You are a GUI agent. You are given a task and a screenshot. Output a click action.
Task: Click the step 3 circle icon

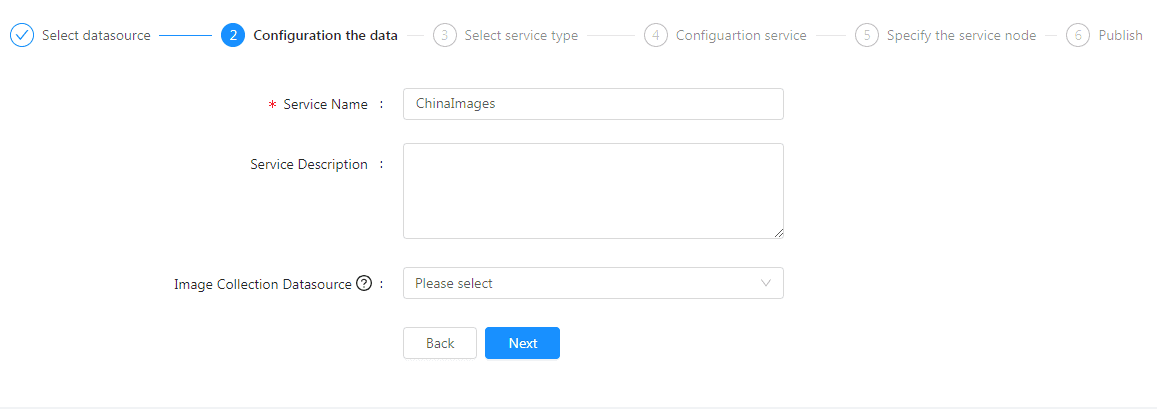445,35
